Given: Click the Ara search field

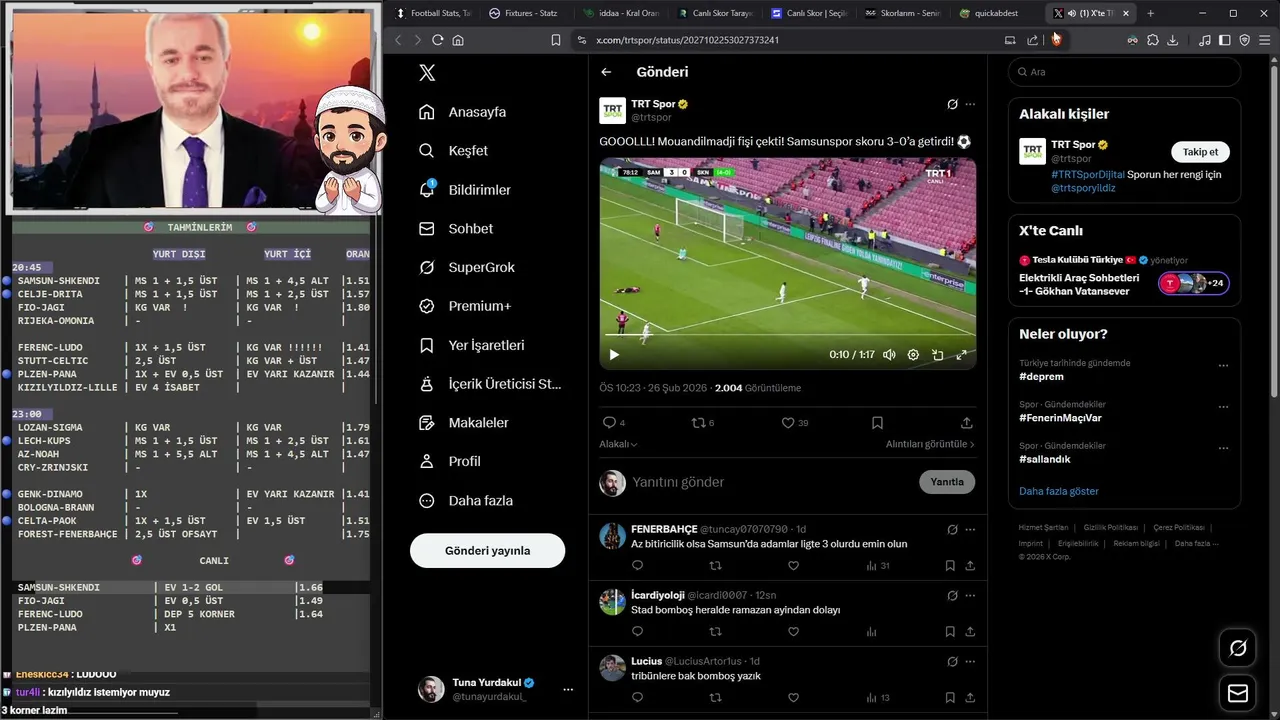Looking at the screenshot, I should 1125,72.
